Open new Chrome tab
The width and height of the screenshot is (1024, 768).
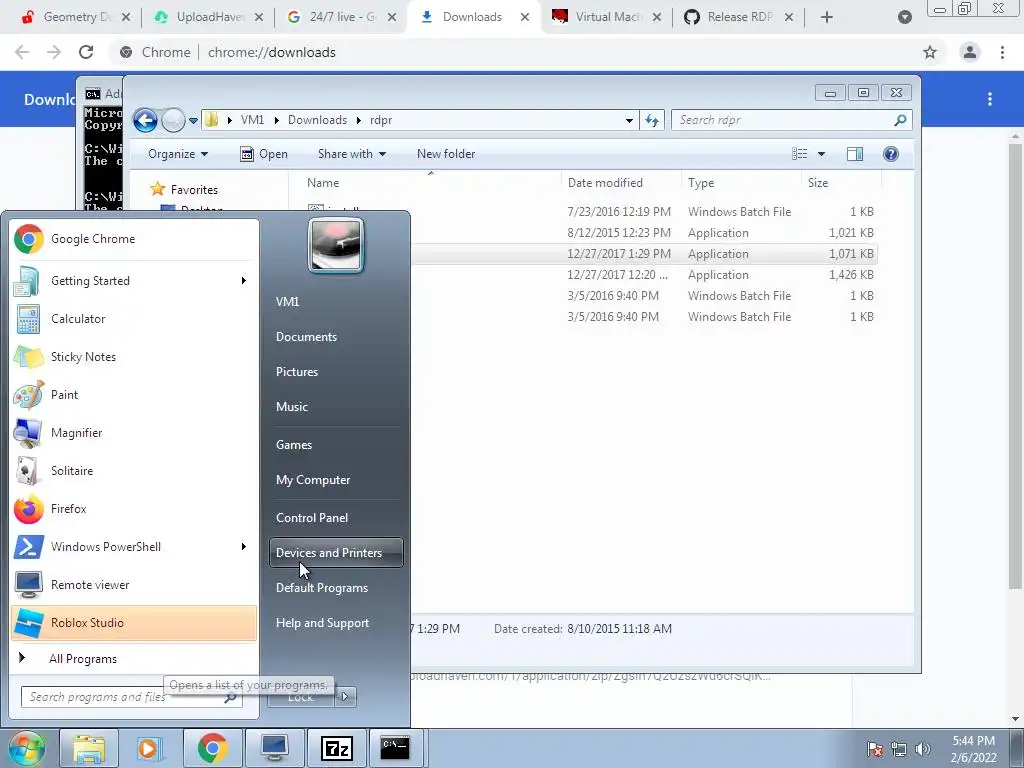point(827,18)
